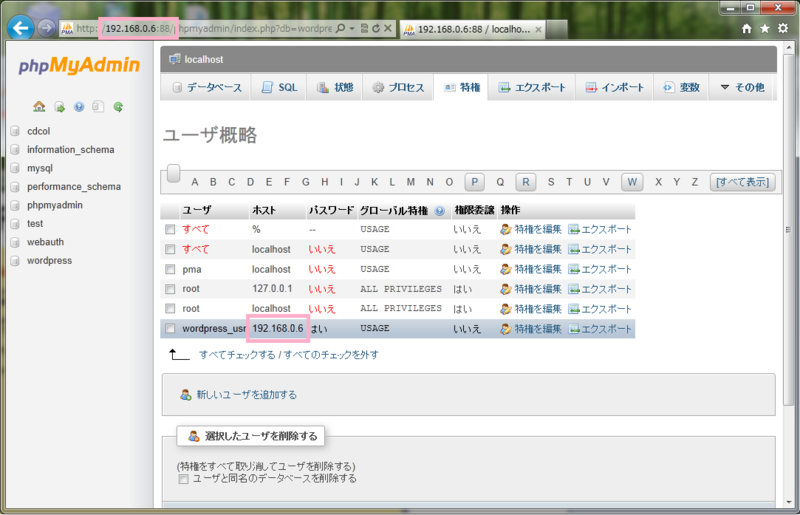Check the box for the pma user
Screen dimensions: 800x515
(x=170, y=269)
